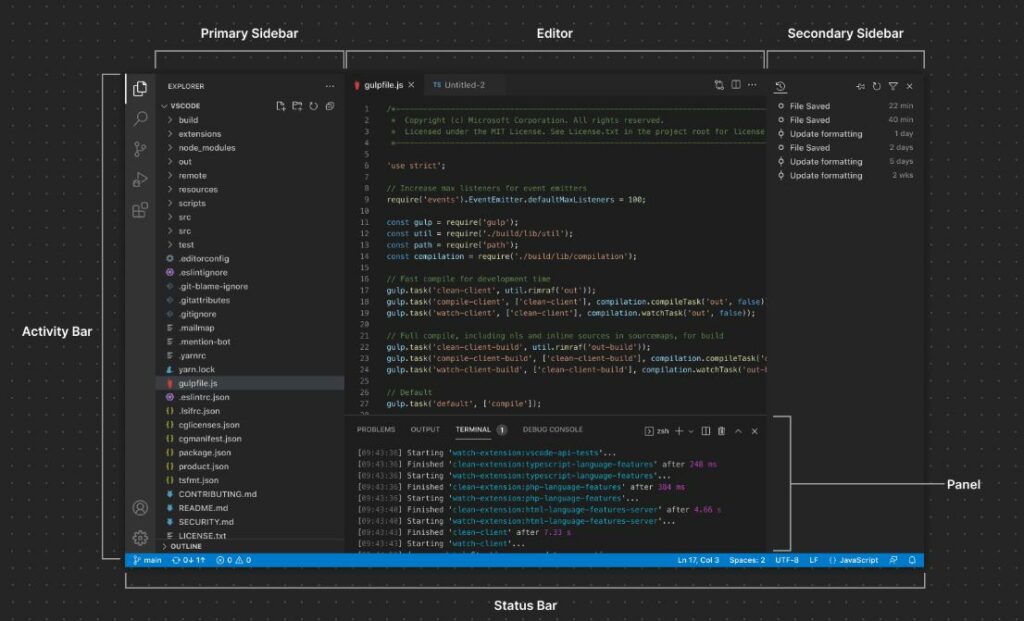Image resolution: width=1024 pixels, height=621 pixels.
Task: Open errors and warnings count in status bar
Action: coord(234,560)
